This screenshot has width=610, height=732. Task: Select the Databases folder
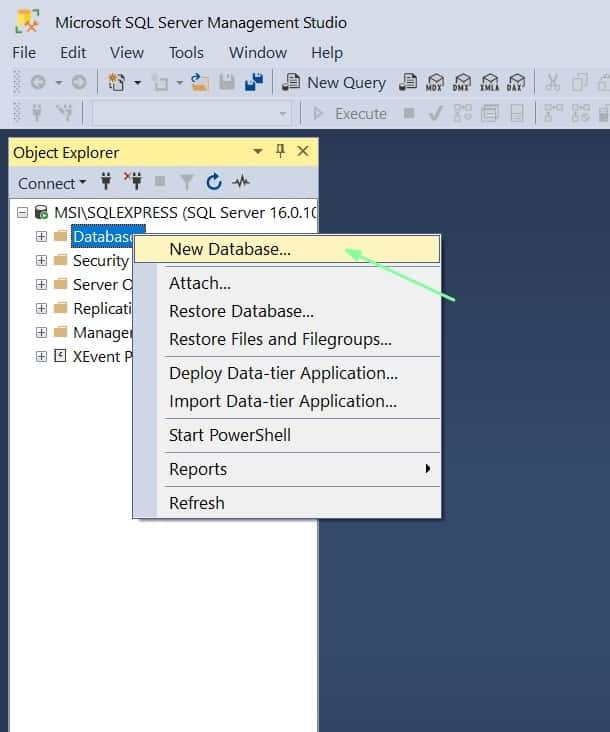point(103,237)
